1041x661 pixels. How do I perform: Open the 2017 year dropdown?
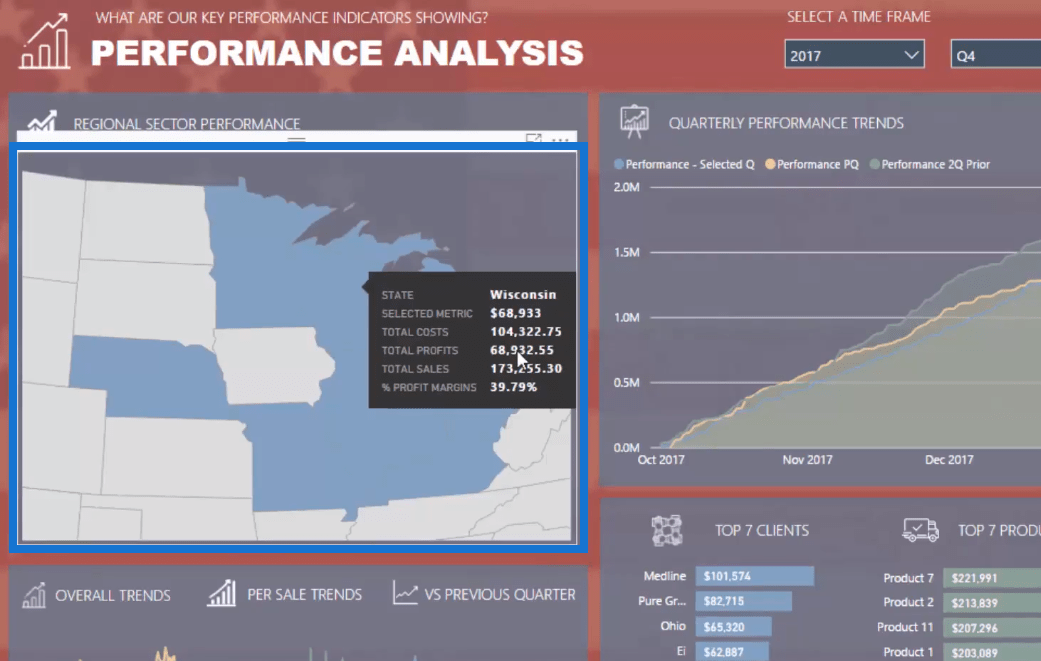point(854,54)
